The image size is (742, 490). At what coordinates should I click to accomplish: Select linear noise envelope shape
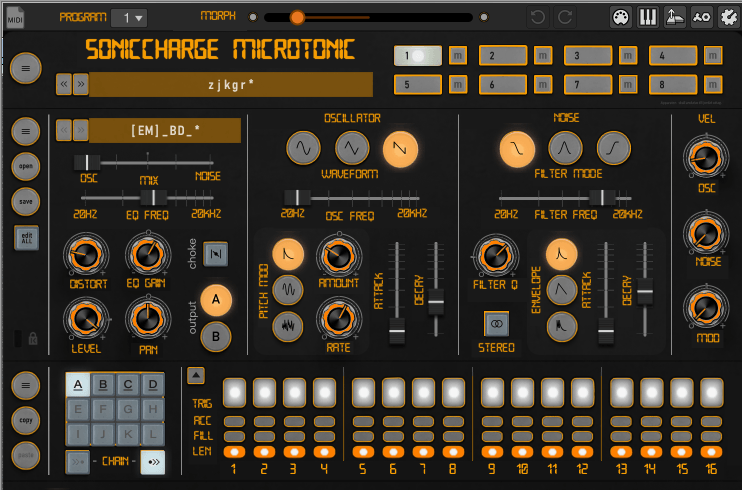(x=562, y=290)
